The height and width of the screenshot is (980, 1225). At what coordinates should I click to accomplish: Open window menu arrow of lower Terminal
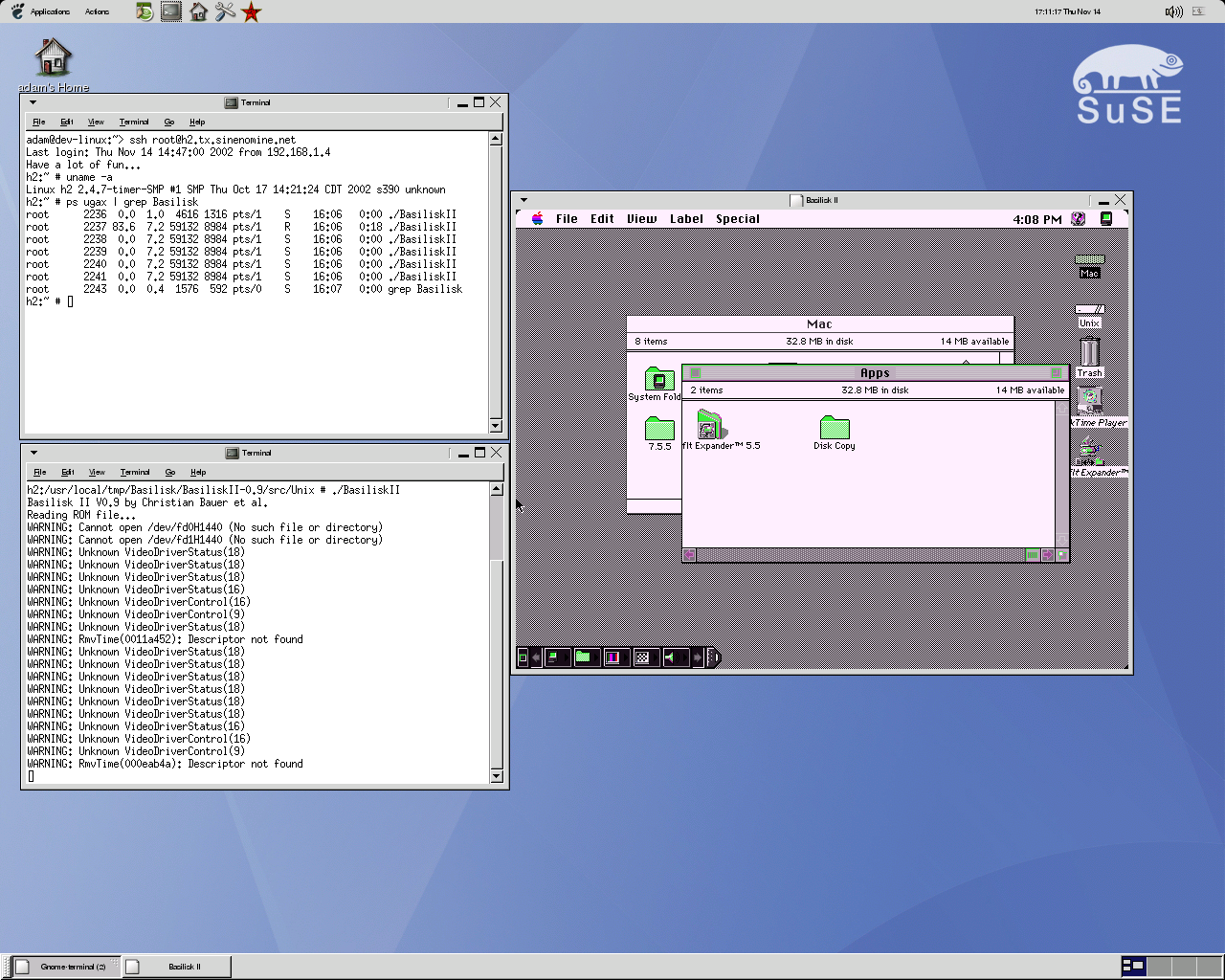coord(33,453)
